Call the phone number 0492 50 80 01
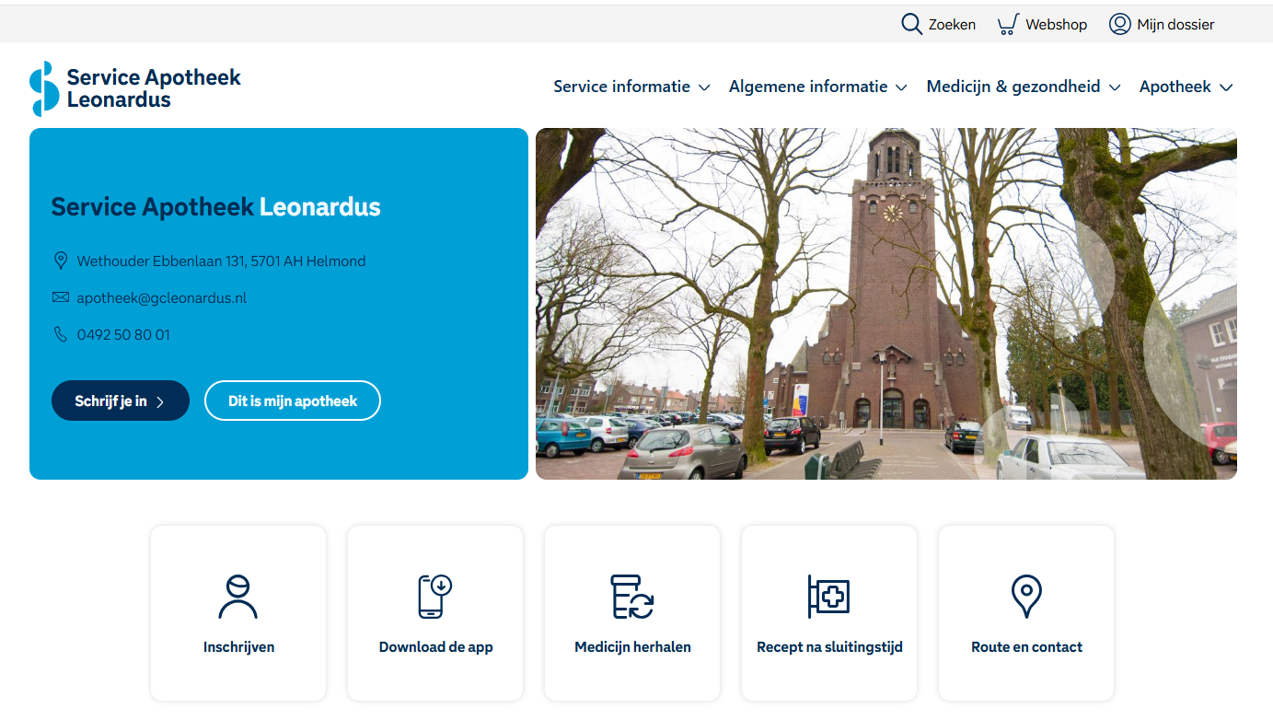 (123, 335)
